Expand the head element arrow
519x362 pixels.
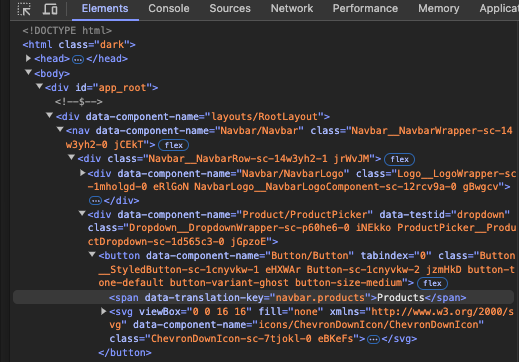pyautogui.click(x=28, y=59)
